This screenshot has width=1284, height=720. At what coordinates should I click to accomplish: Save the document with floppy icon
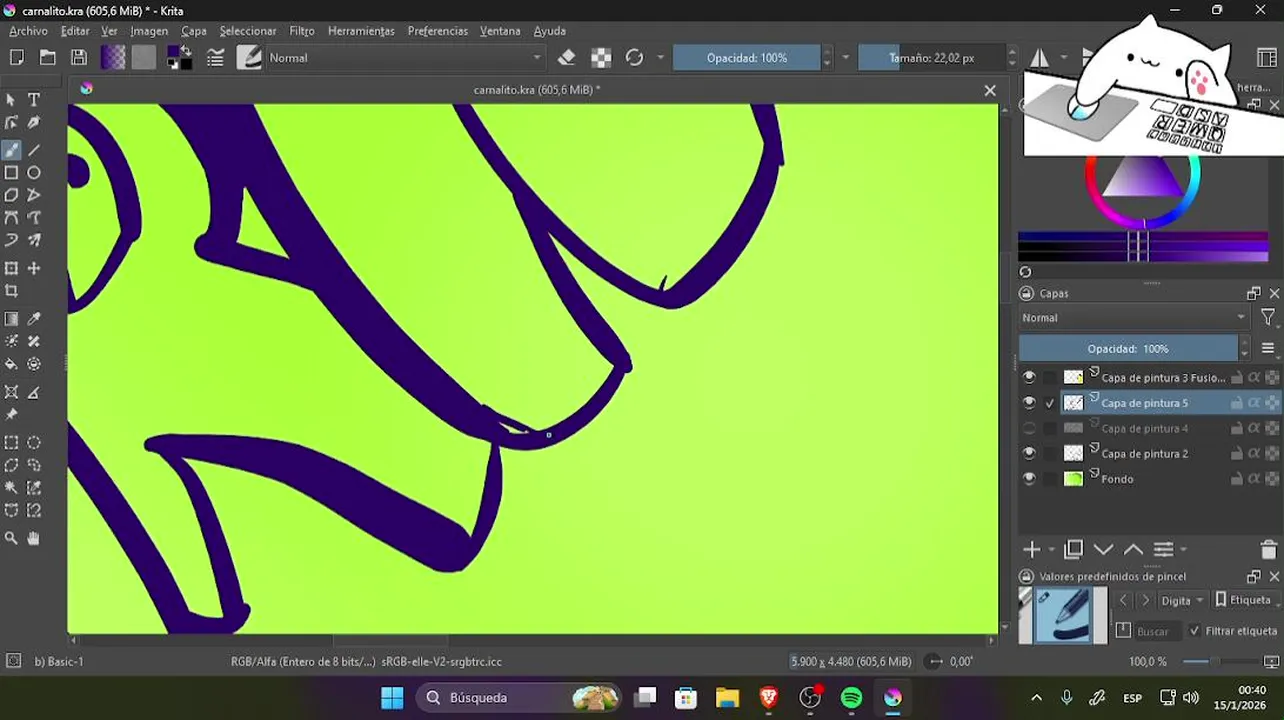[x=78, y=58]
